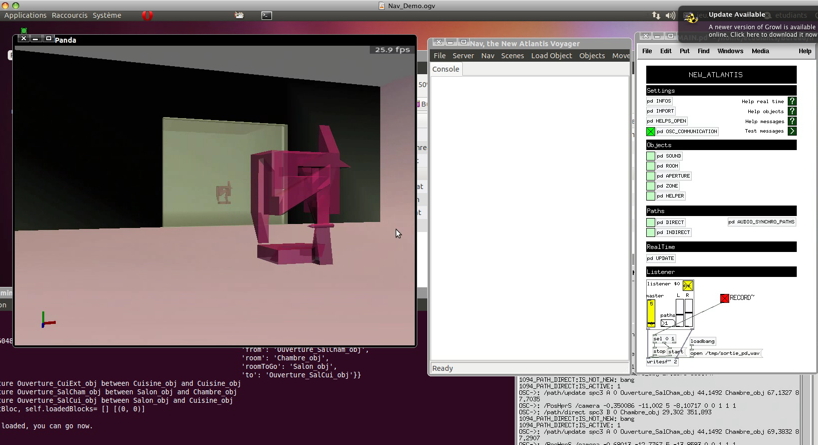Click the video clapper icon in top panel

click(x=239, y=15)
